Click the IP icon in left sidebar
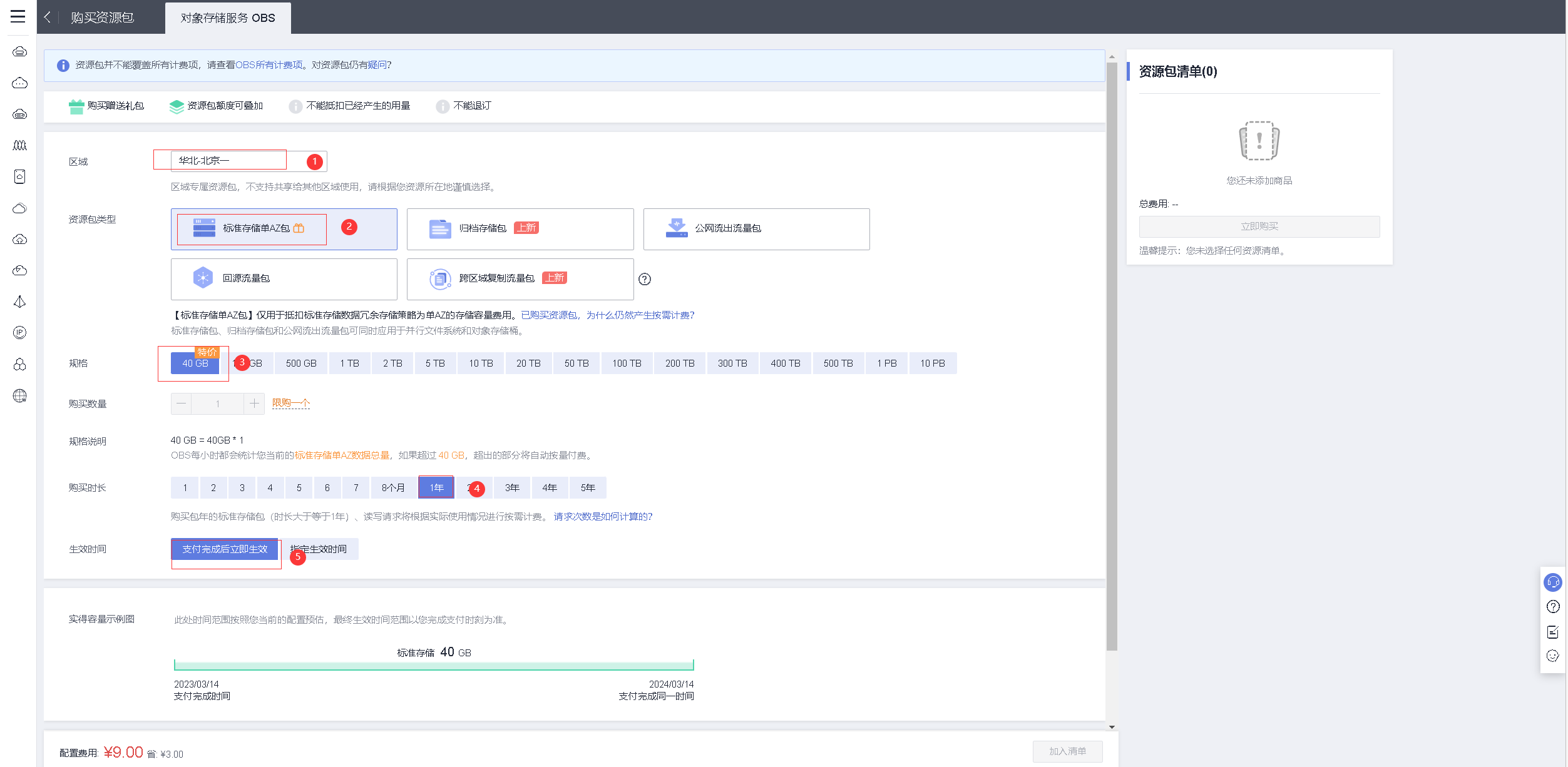 point(19,333)
